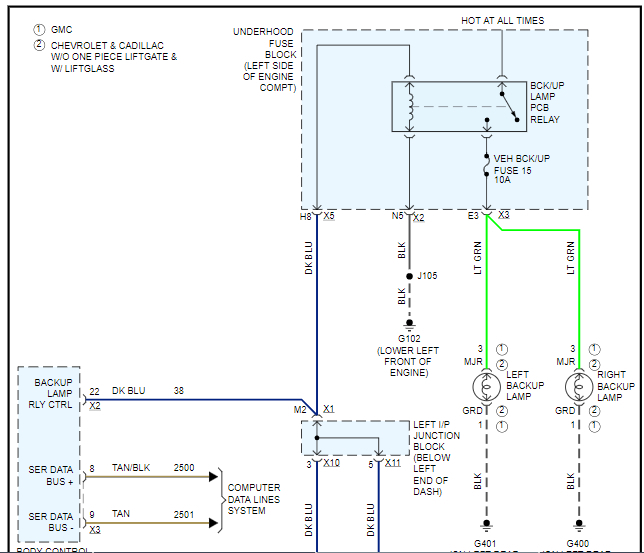644x553 pixels.
Task: Click the green LT GRN wire
Action: pos(486,296)
